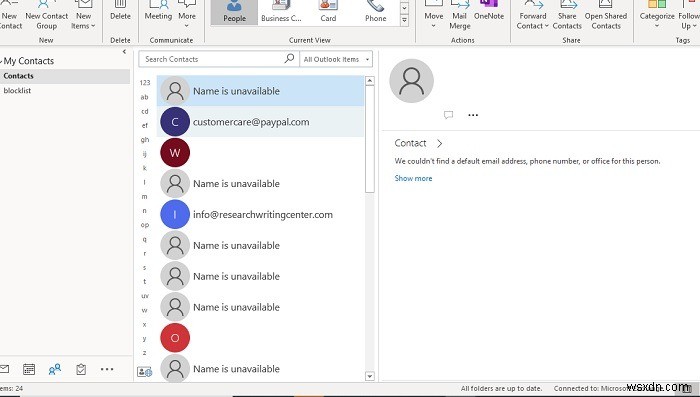The height and width of the screenshot is (397, 700).
Task: Jump to gh index
Action: point(145,140)
